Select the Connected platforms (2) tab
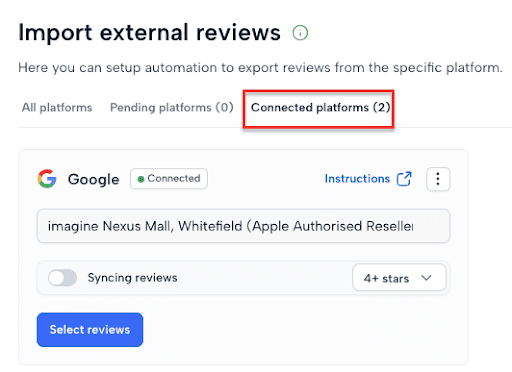512x372 pixels. (320, 108)
